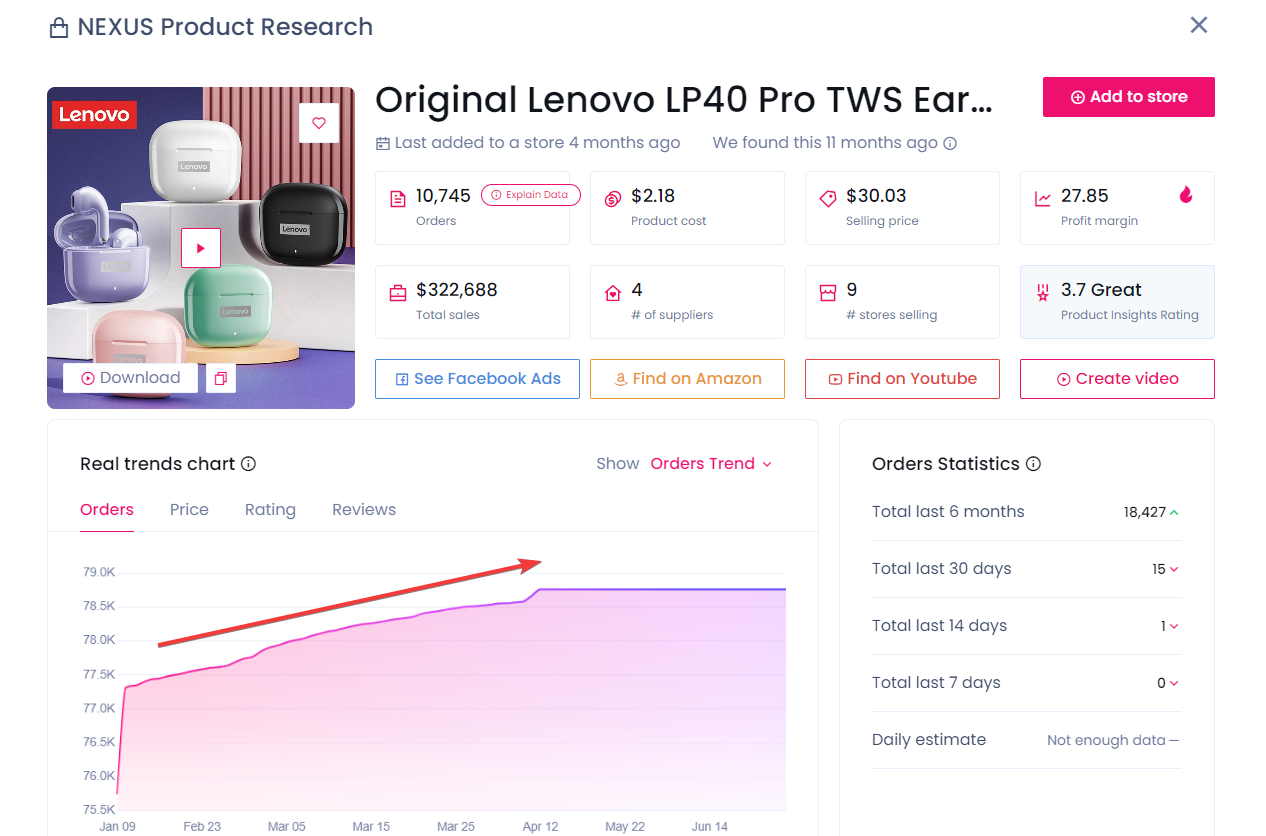Click info icon after 'found this 11 months ago'
1266x836 pixels.
[950, 143]
